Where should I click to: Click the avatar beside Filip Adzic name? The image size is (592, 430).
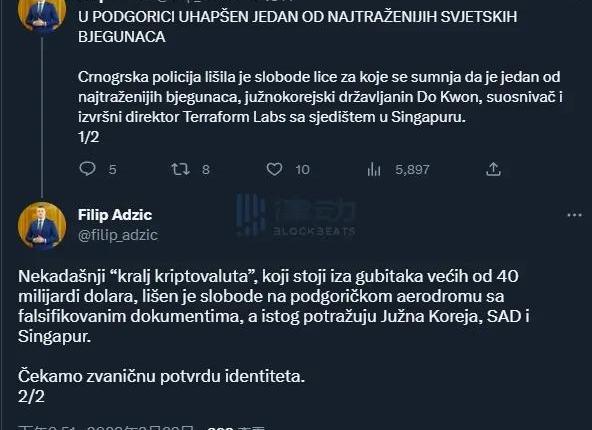(x=42, y=226)
